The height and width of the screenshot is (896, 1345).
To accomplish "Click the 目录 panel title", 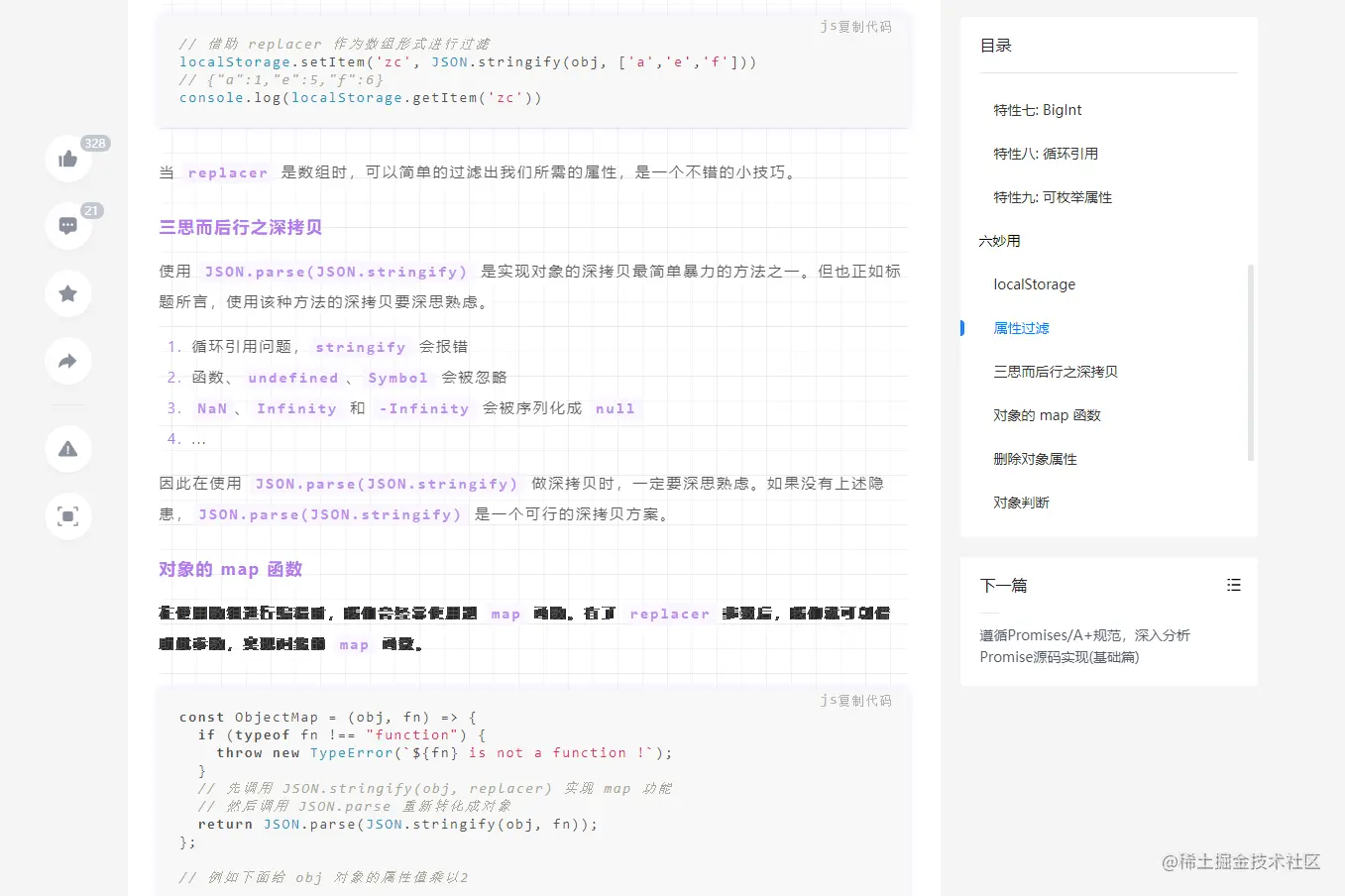I will [x=996, y=46].
